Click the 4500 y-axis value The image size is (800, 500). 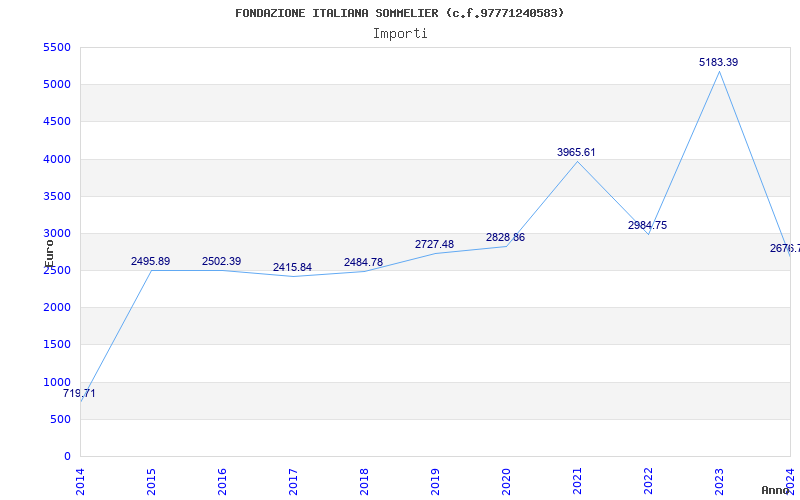[x=57, y=121]
